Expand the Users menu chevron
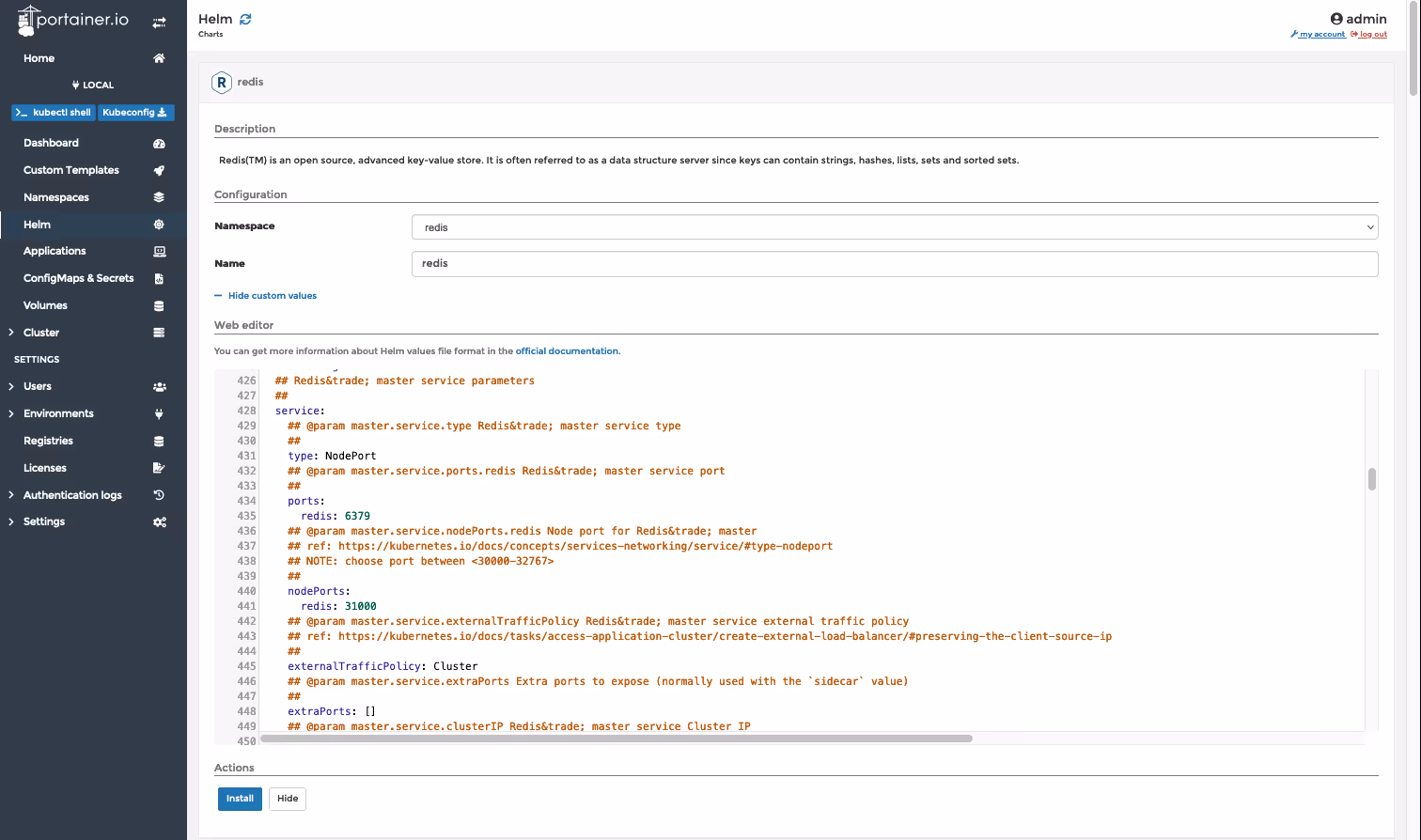The height and width of the screenshot is (840, 1421). click(11, 386)
